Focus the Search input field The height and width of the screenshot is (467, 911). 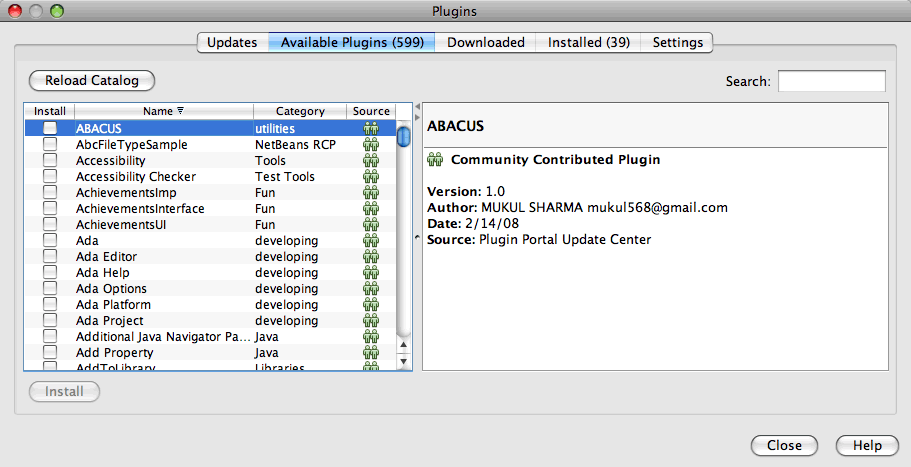[831, 81]
